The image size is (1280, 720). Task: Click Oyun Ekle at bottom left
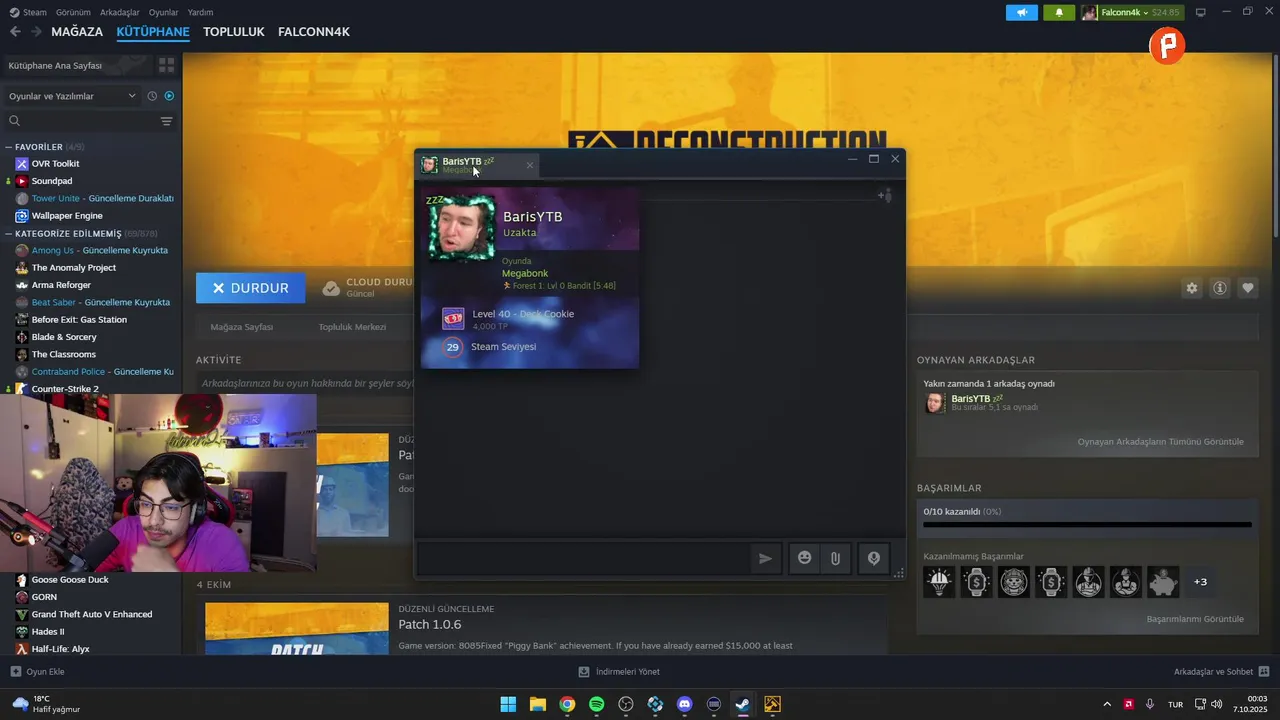[x=37, y=672]
